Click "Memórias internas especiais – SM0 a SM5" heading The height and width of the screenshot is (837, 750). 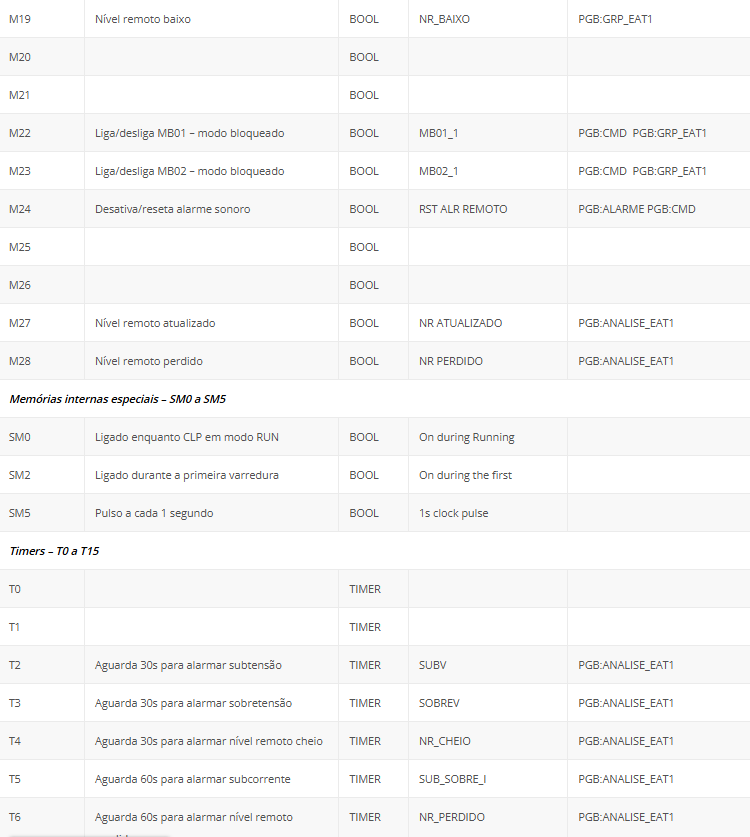[x=117, y=399]
